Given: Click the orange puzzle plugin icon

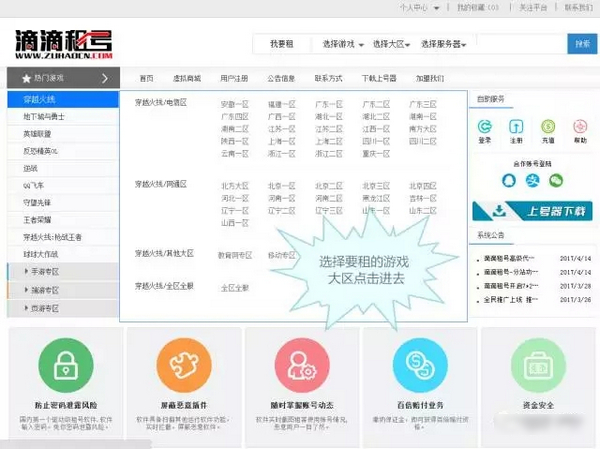Looking at the screenshot, I should [x=184, y=366].
